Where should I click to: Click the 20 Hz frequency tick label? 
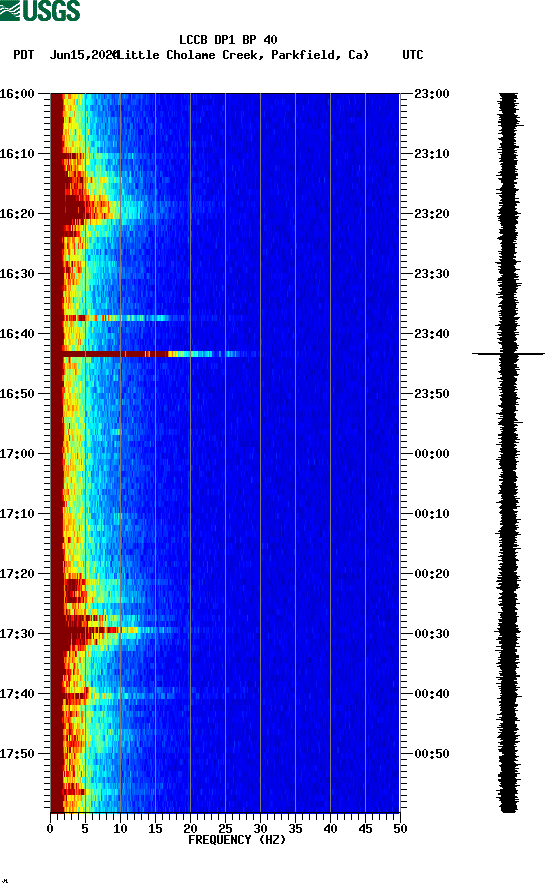pyautogui.click(x=190, y=829)
